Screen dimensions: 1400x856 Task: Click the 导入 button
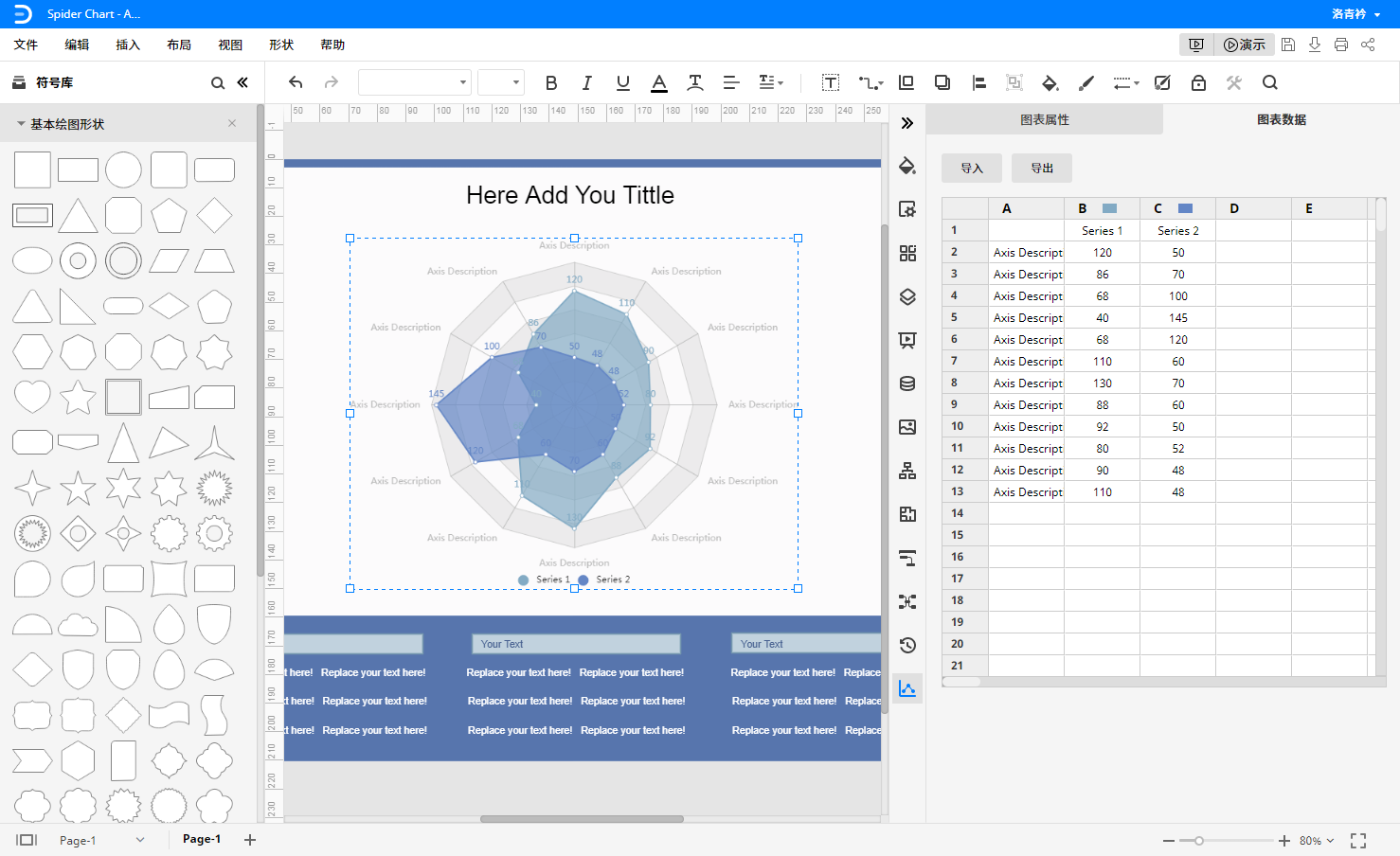[972, 168]
